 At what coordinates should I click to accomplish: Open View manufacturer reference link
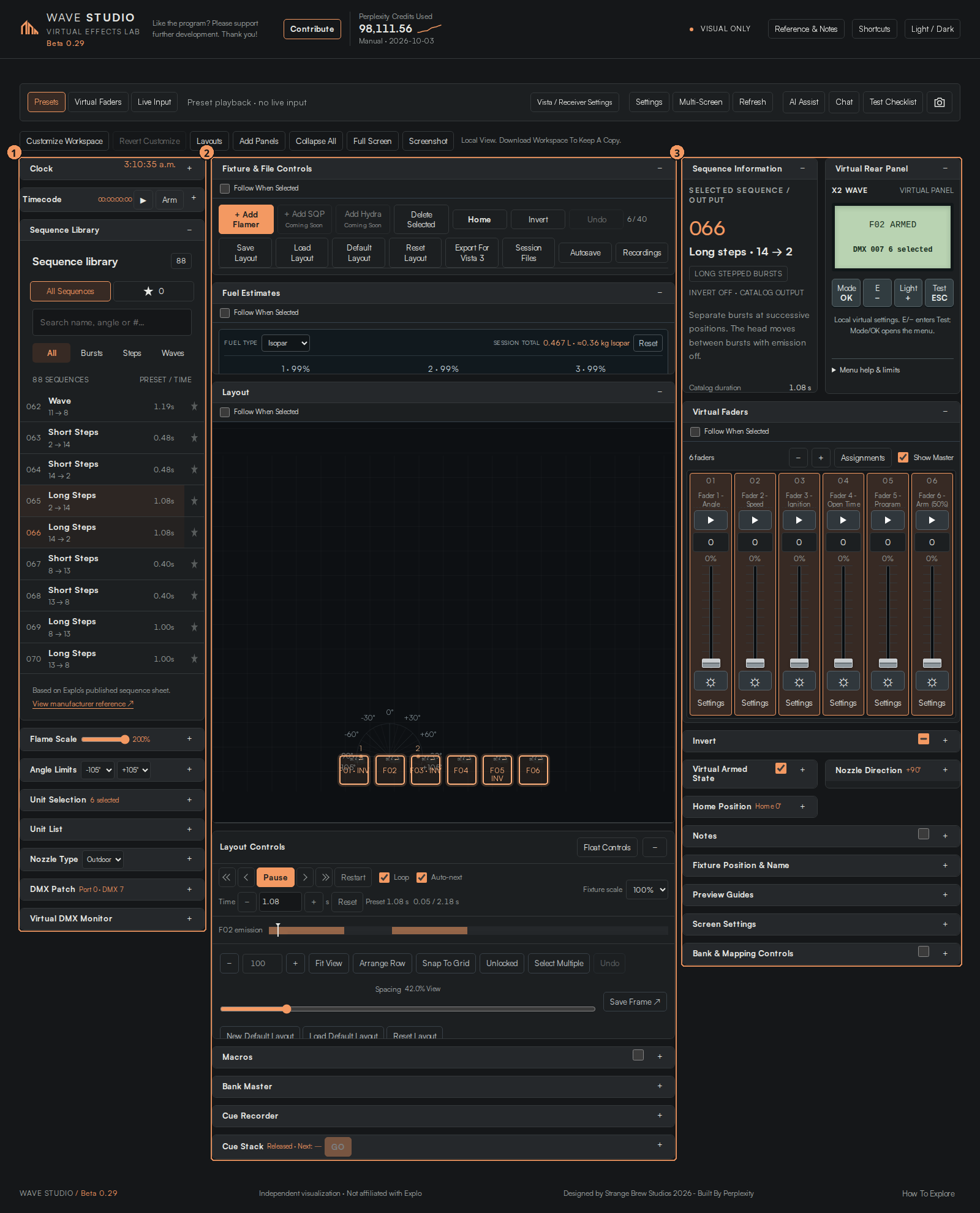[x=83, y=704]
